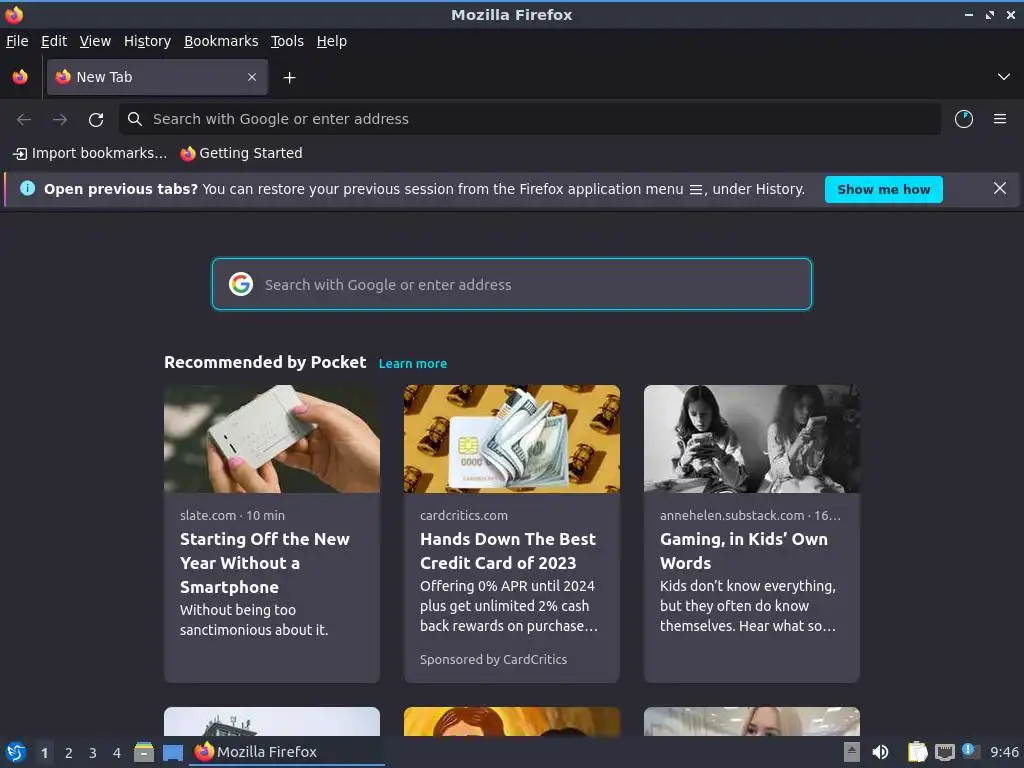Reload the current page
The height and width of the screenshot is (768, 1024).
96,120
